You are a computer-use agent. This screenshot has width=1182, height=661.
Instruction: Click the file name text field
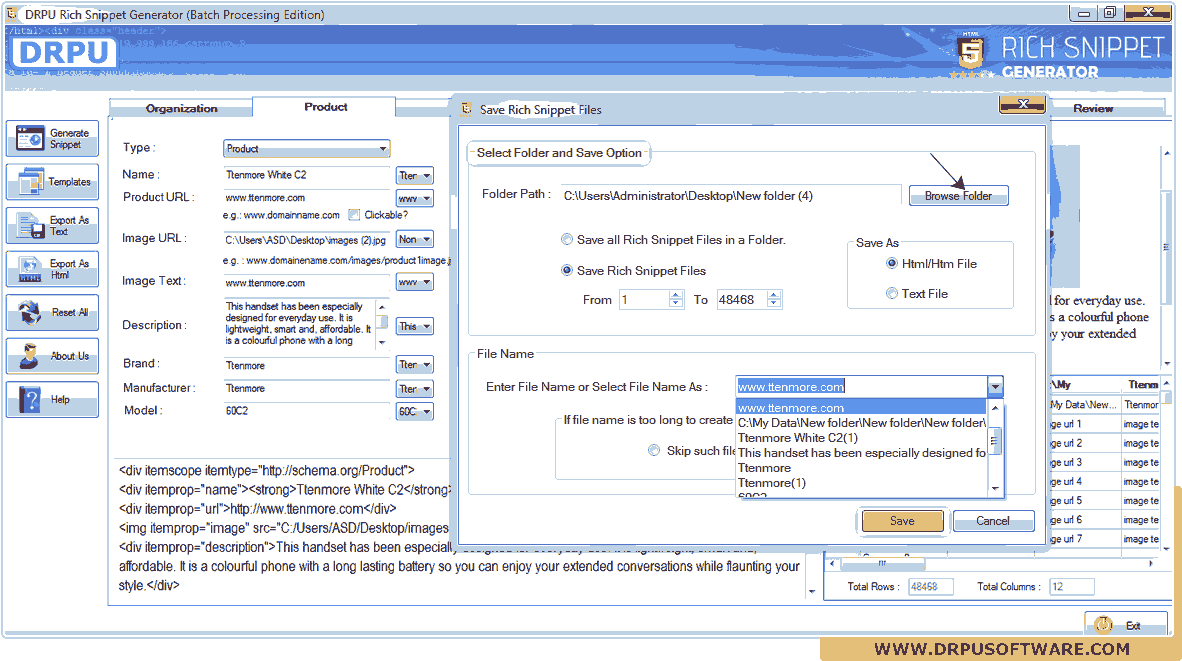[x=862, y=387]
